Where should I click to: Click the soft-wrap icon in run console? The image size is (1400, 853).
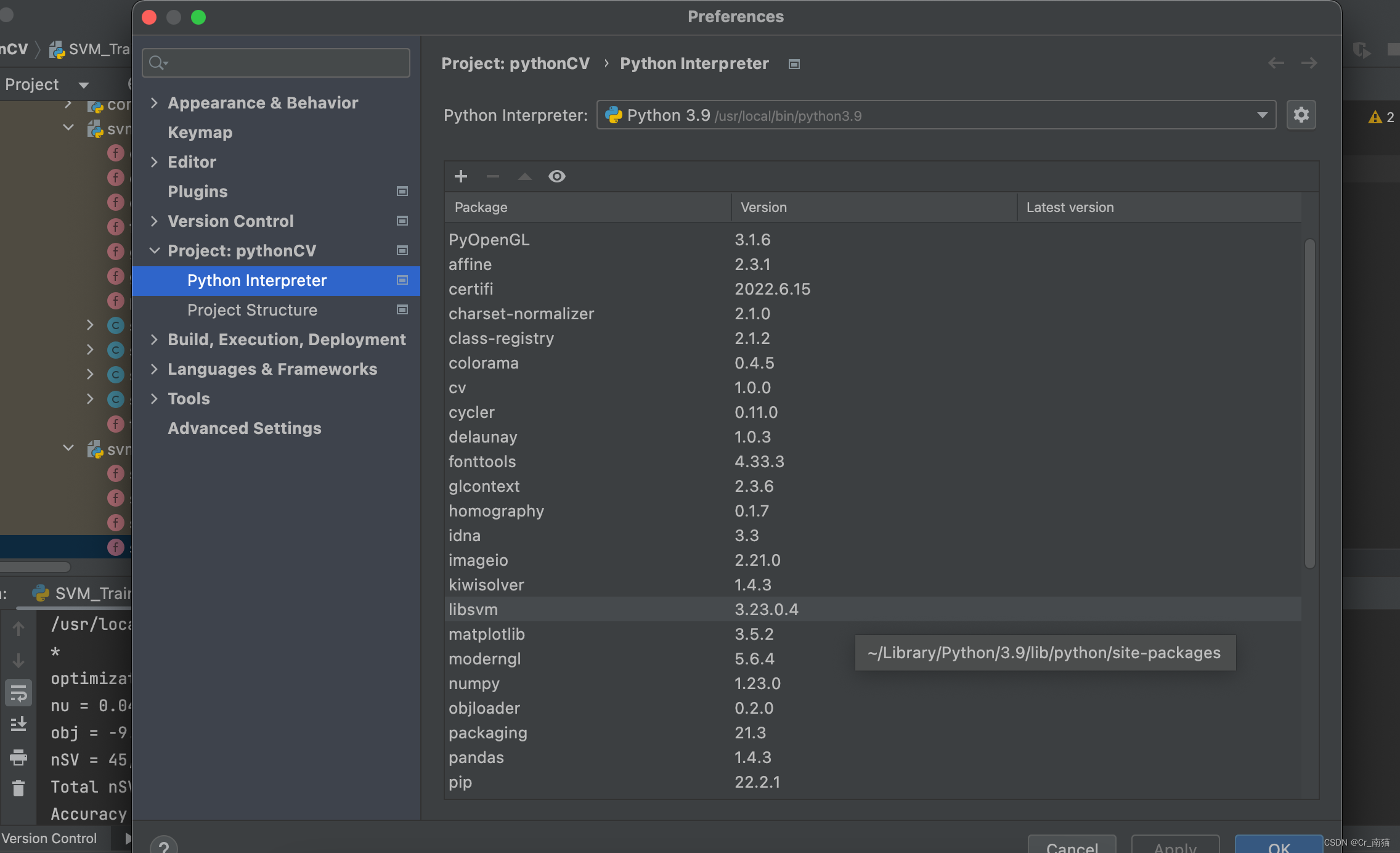pyautogui.click(x=18, y=693)
